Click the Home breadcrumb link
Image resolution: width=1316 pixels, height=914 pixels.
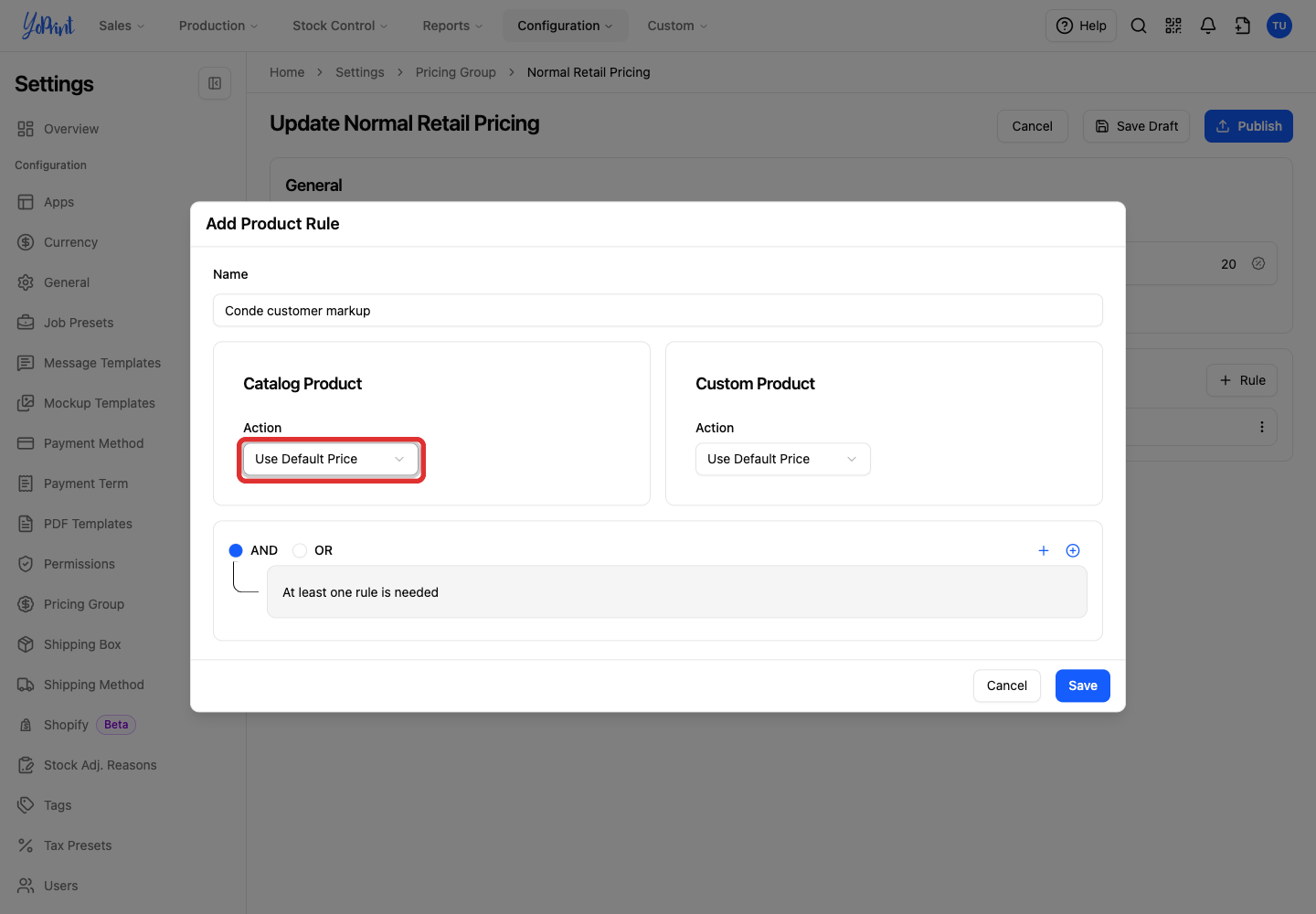(x=287, y=72)
